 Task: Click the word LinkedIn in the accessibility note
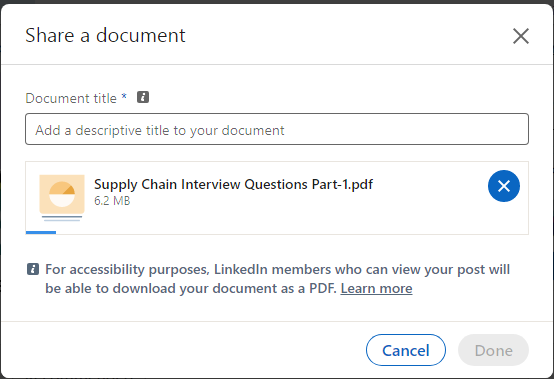tap(241, 270)
